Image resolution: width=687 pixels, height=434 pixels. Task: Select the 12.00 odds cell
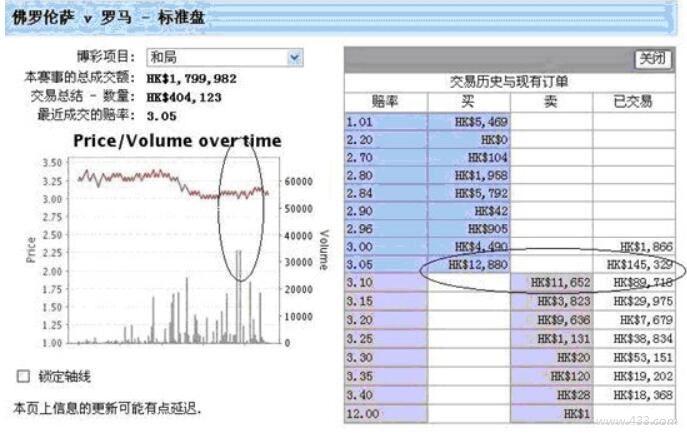click(385, 413)
